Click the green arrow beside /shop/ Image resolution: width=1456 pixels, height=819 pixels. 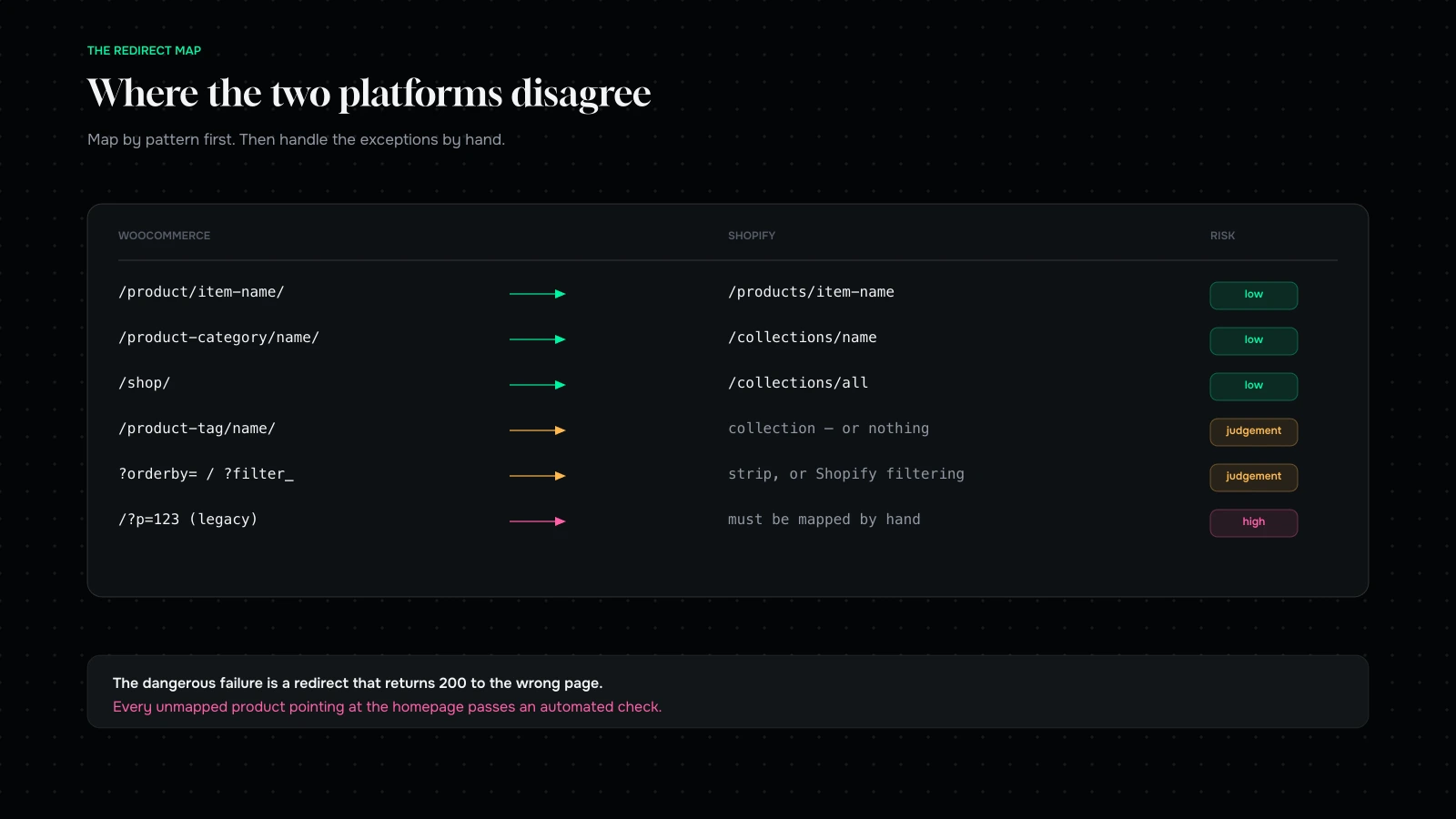click(538, 385)
